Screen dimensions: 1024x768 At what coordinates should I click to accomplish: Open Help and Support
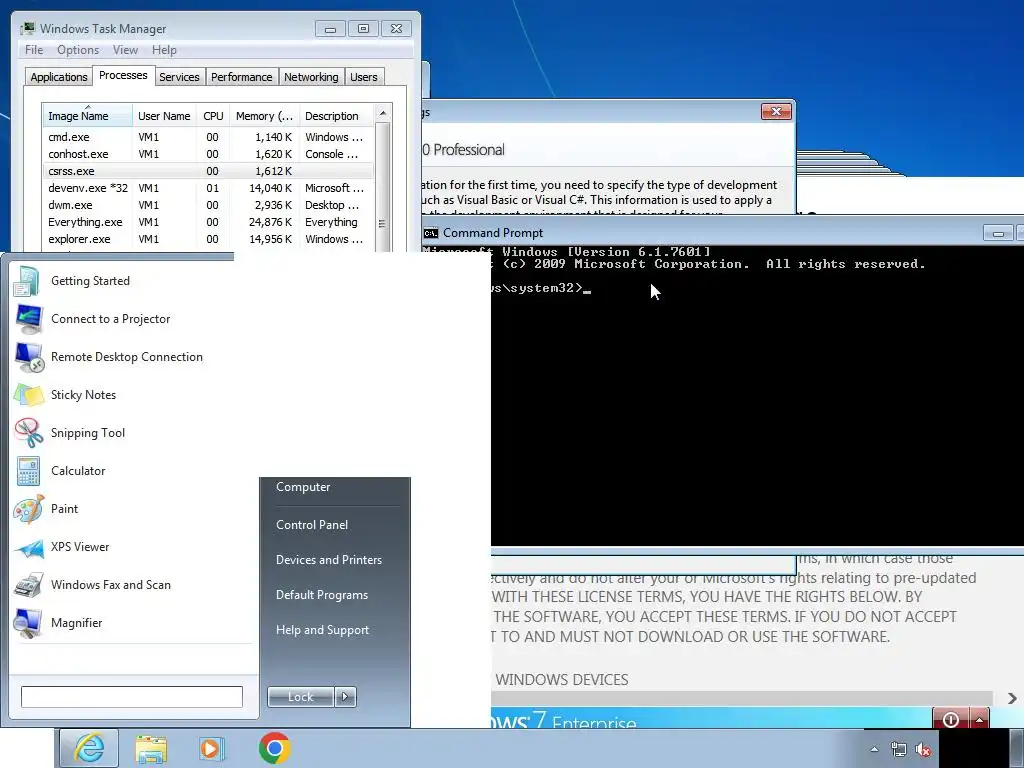323,630
